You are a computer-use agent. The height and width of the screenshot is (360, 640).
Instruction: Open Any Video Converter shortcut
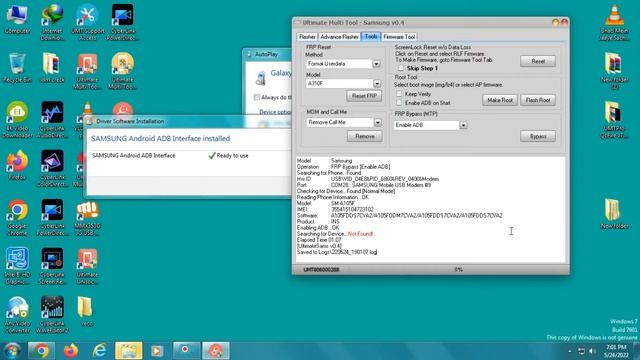pos(17,315)
